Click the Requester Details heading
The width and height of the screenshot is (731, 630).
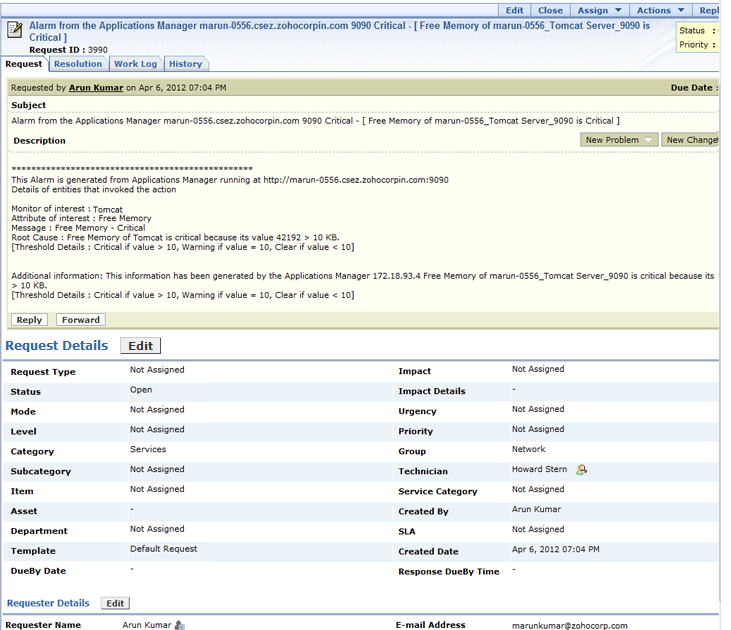tap(48, 603)
